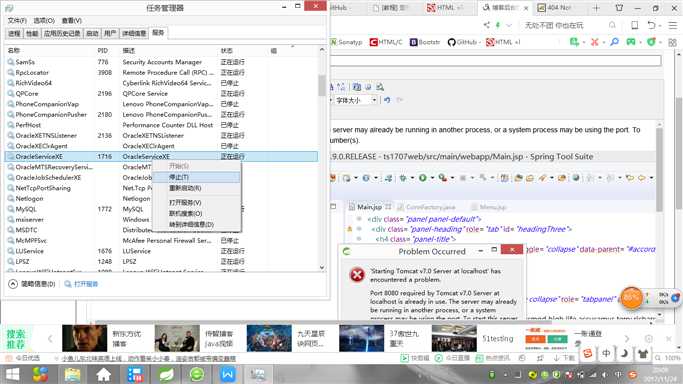
Task: Open the 打开服务 link in Task Manager
Action: tap(81, 284)
